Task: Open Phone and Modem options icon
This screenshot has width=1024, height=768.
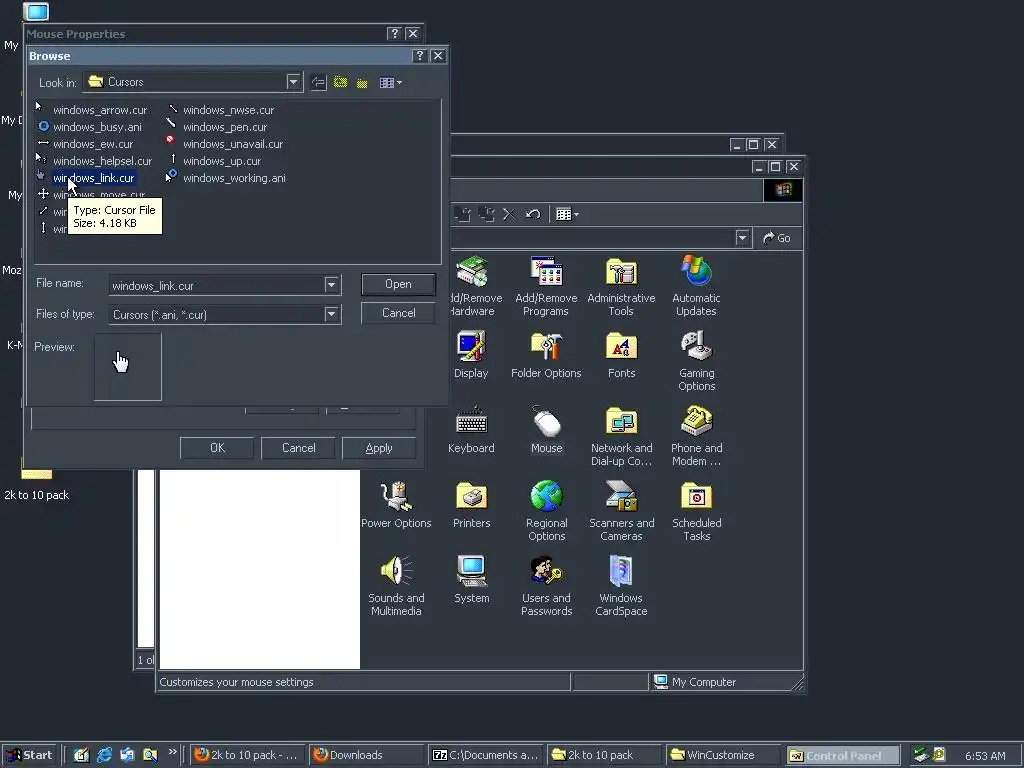Action: pyautogui.click(x=696, y=436)
